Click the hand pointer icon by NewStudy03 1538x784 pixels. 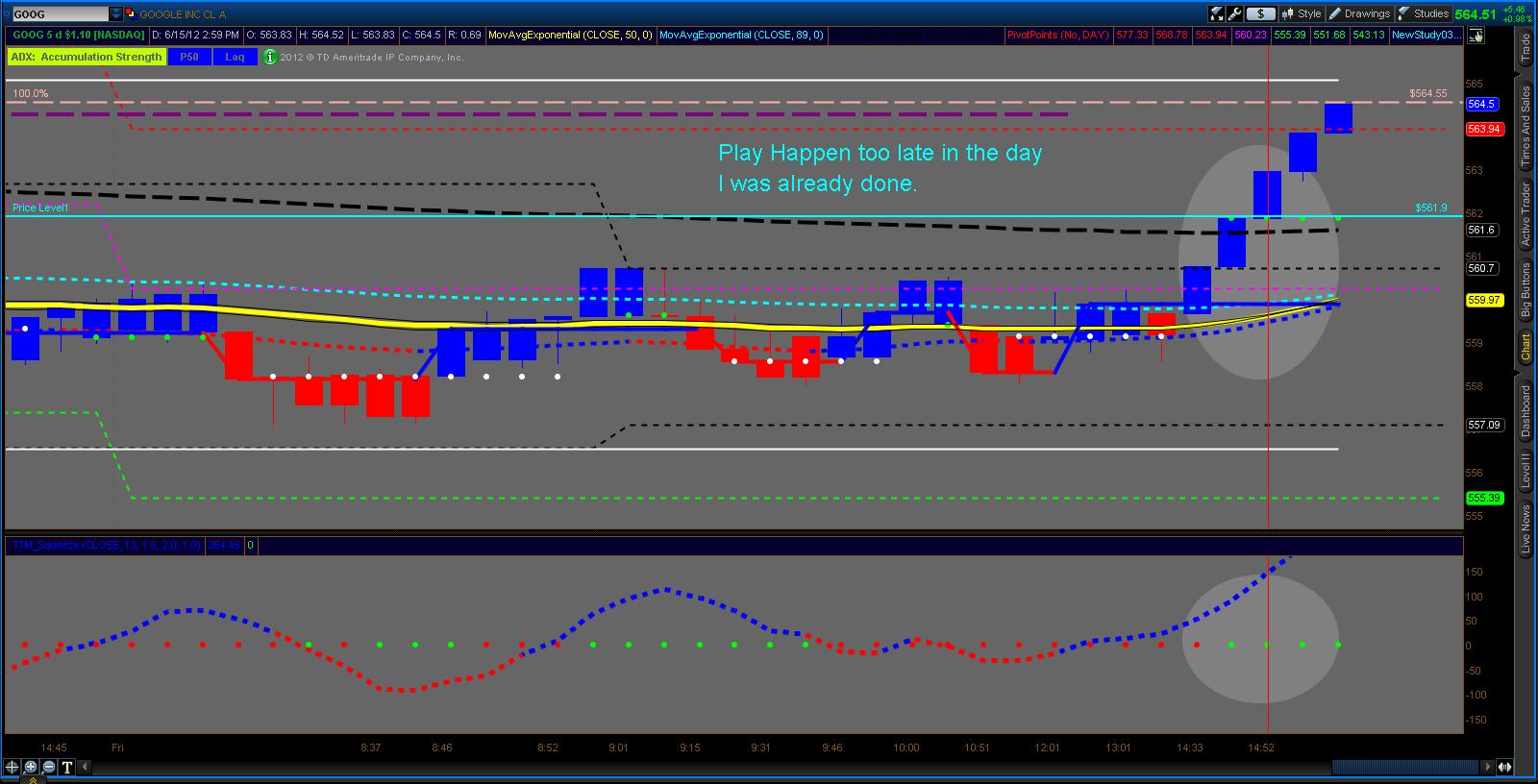[x=1476, y=36]
